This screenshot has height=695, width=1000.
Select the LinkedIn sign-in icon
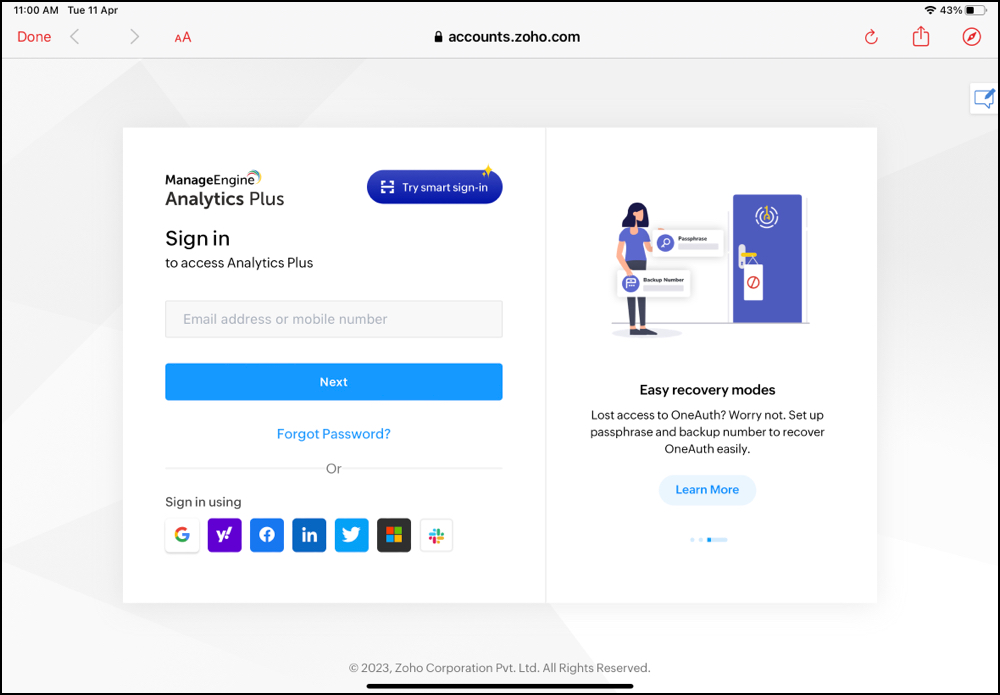pyautogui.click(x=309, y=535)
